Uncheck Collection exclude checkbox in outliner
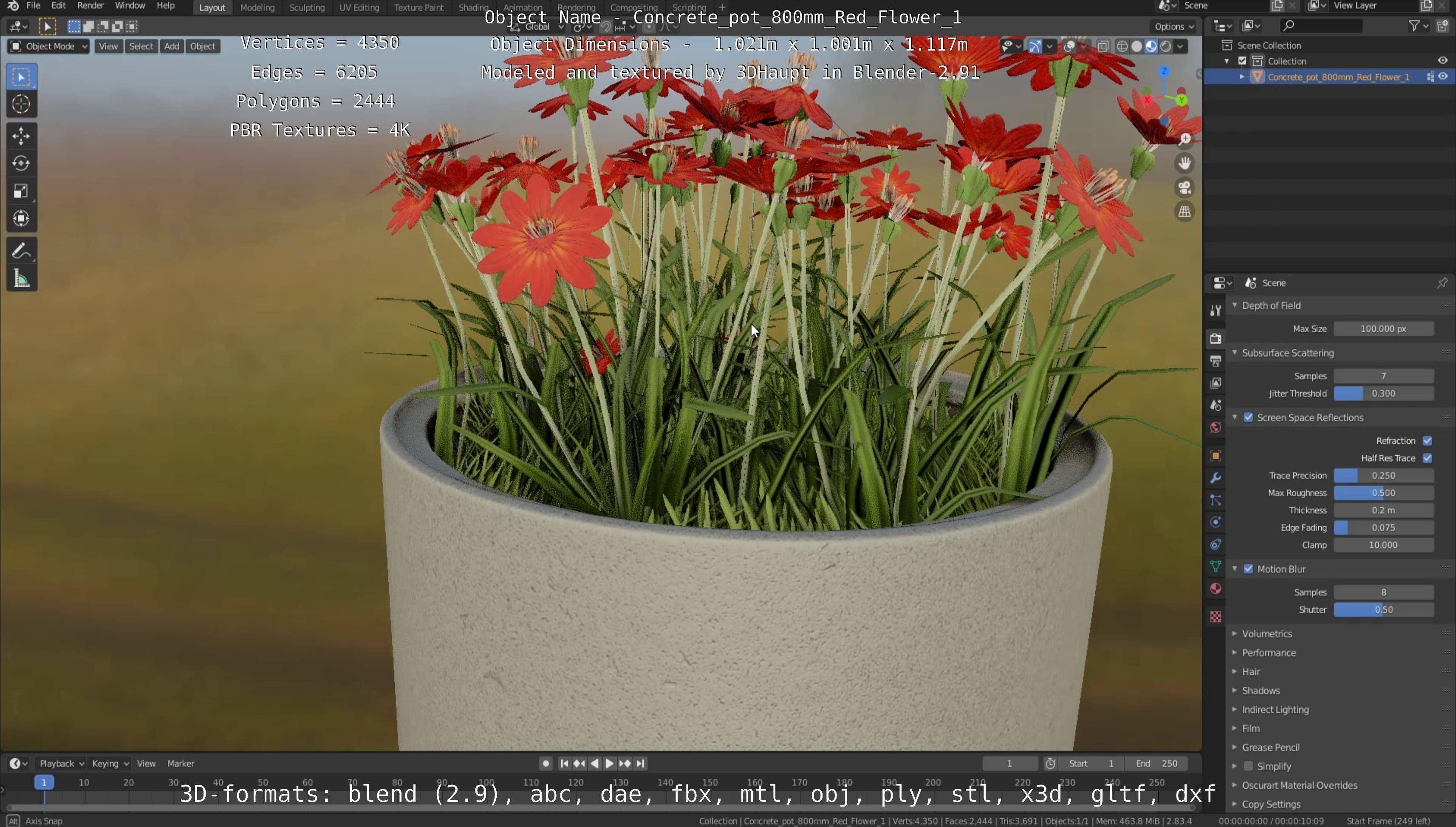1456x827 pixels. click(x=1242, y=61)
